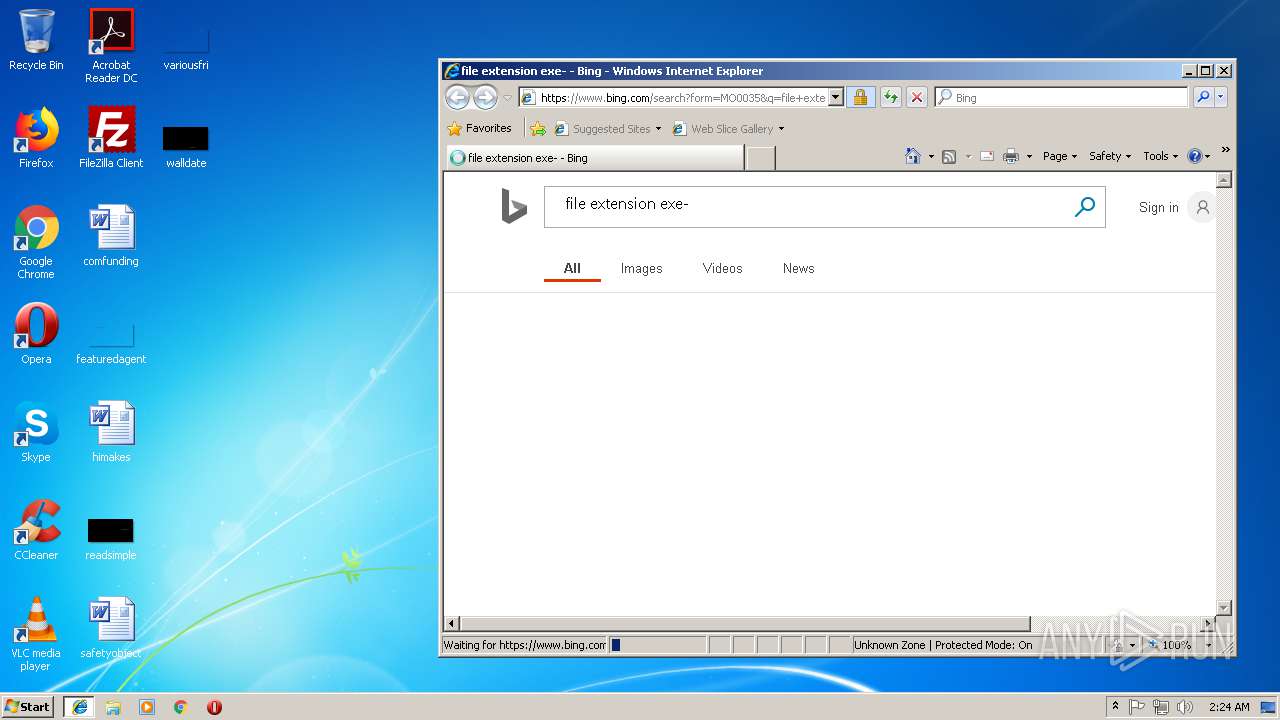Open Windows Explorer from the taskbar

pos(113,707)
